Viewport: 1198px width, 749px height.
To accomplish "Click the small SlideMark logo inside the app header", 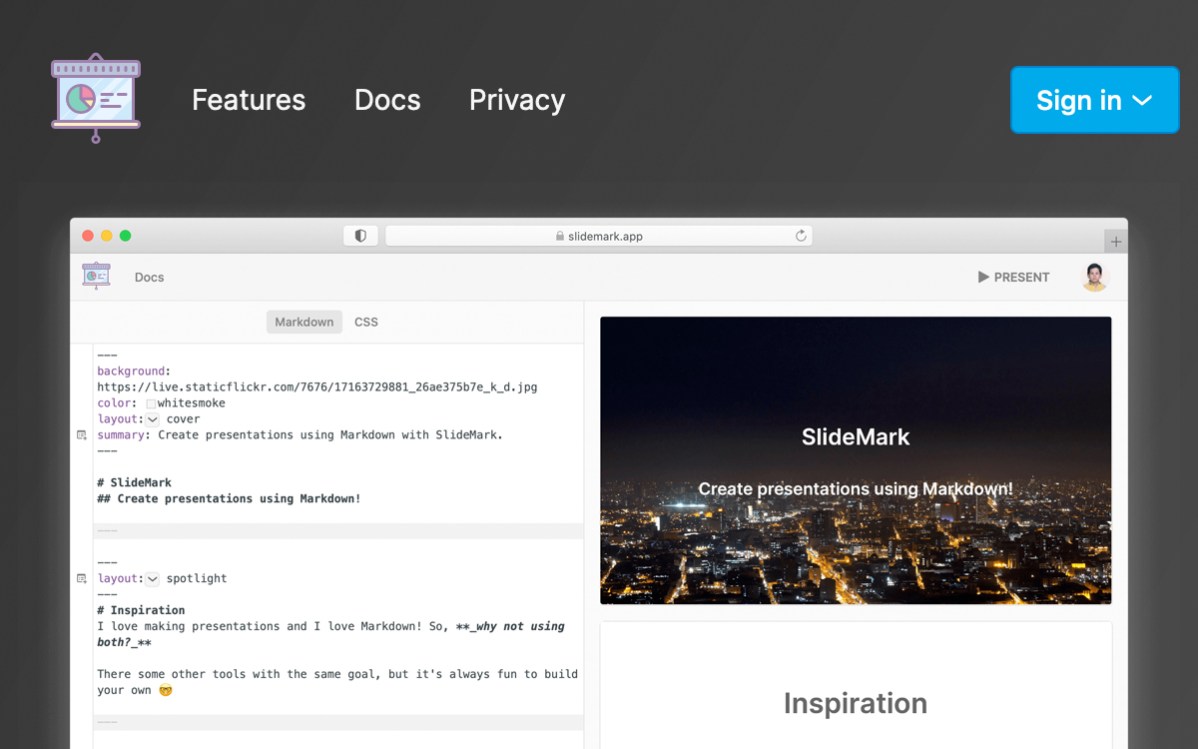I will coord(96,276).
